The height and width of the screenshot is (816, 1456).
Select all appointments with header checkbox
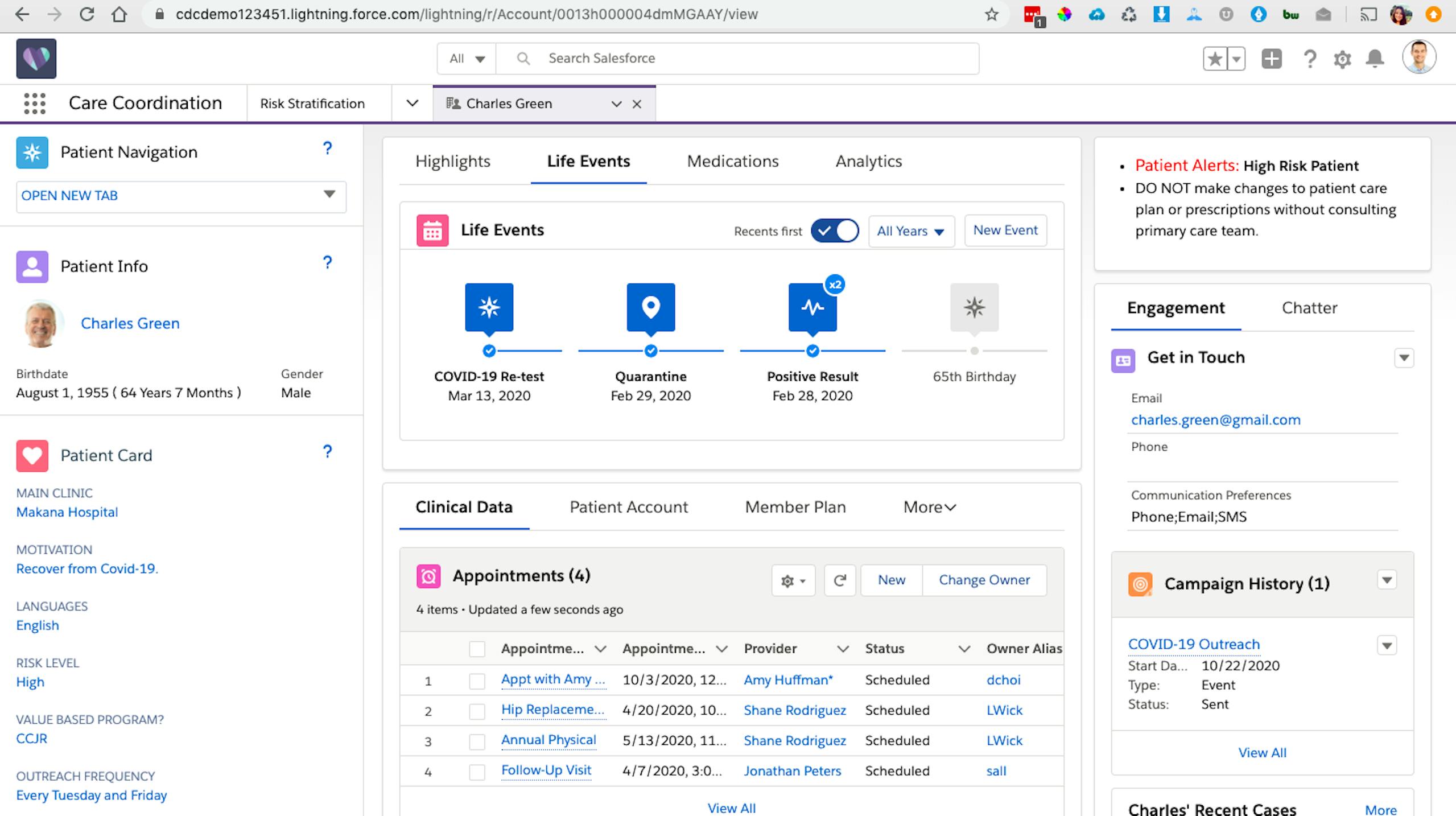477,649
